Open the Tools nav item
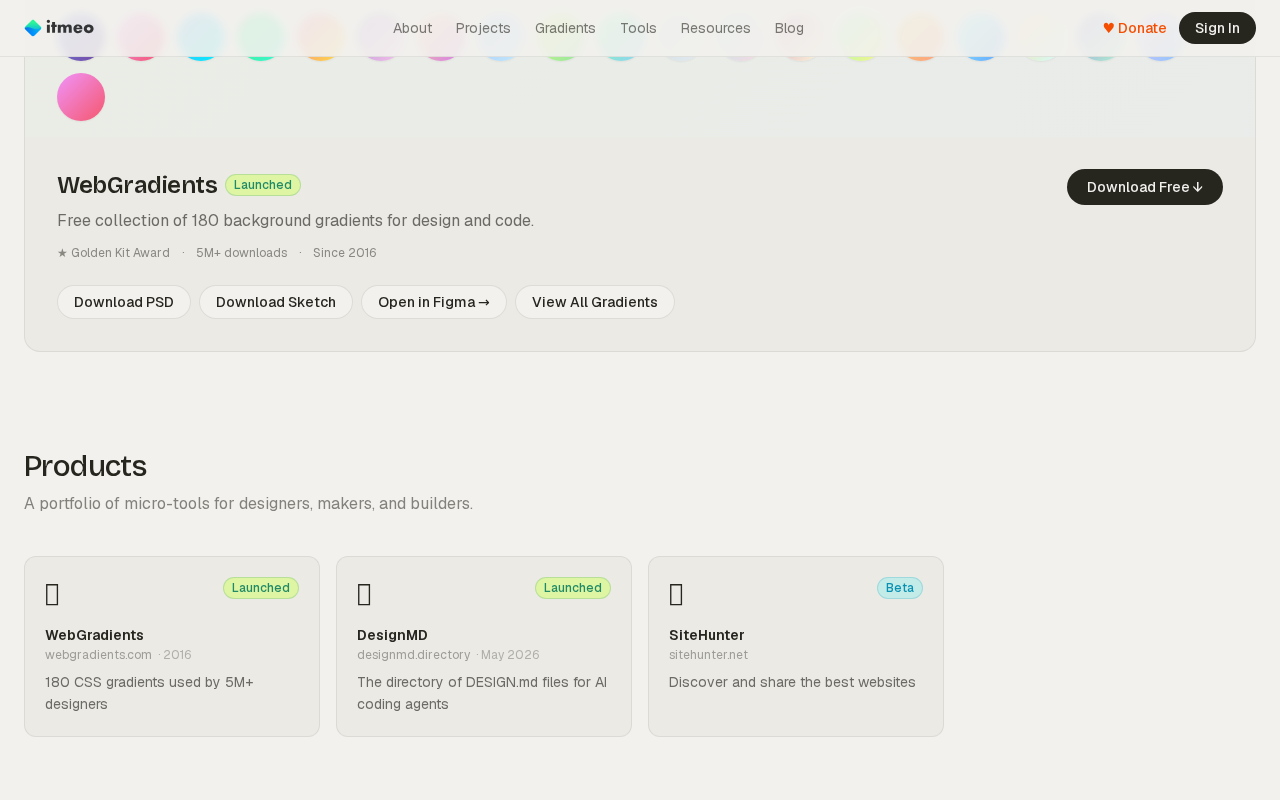 tap(638, 28)
